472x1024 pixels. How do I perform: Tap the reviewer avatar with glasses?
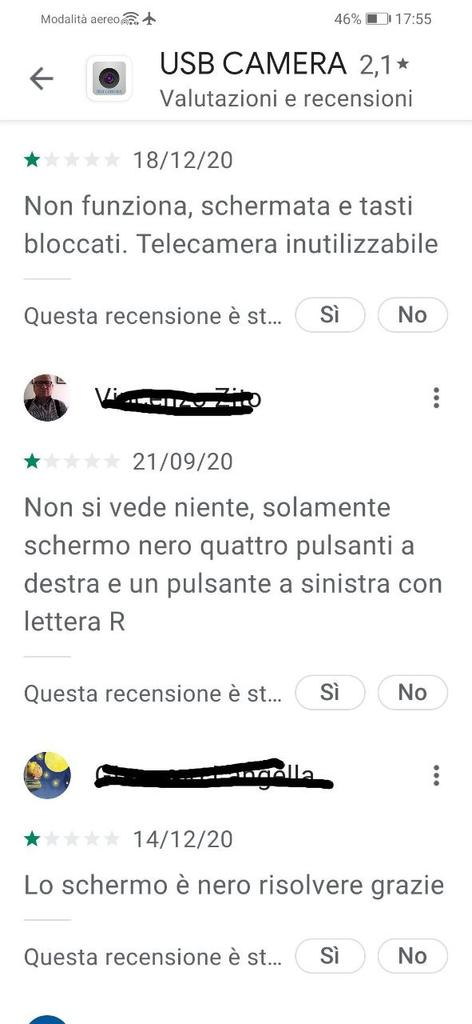46,398
